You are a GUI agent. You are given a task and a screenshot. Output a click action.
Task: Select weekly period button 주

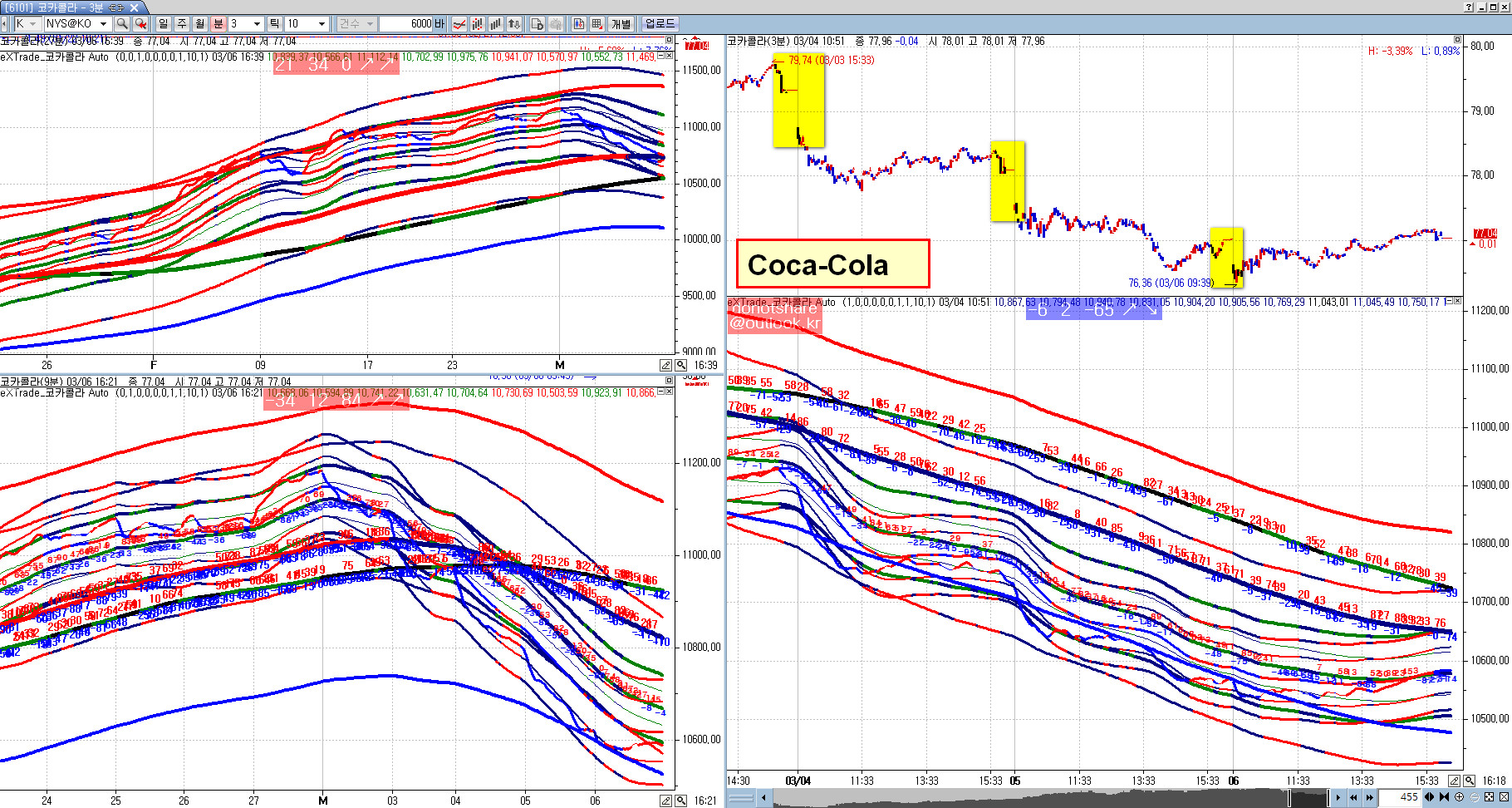point(181,24)
